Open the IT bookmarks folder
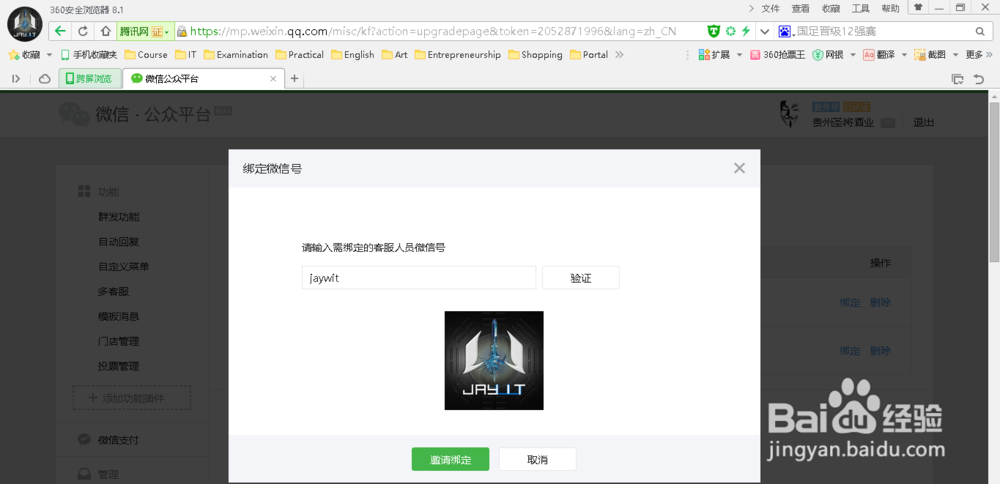 [x=186, y=55]
